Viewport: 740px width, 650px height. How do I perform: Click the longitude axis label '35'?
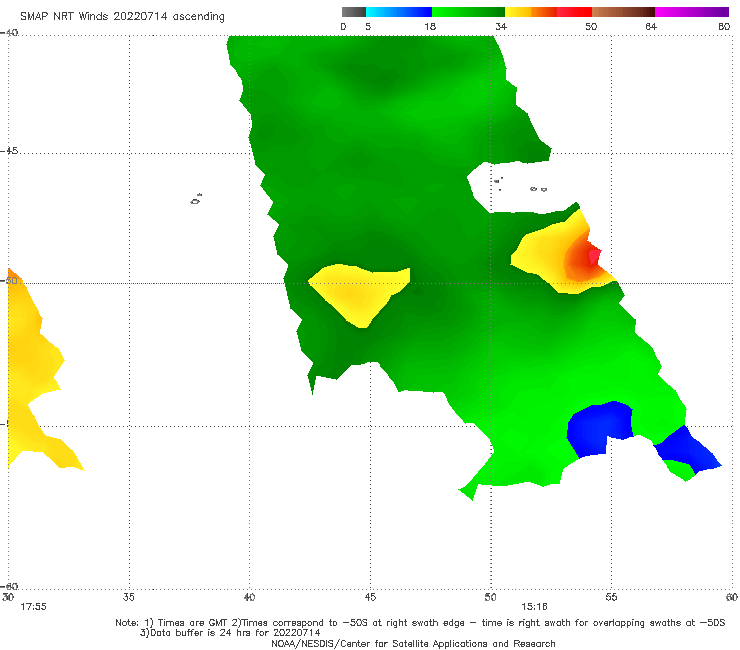pos(129,597)
